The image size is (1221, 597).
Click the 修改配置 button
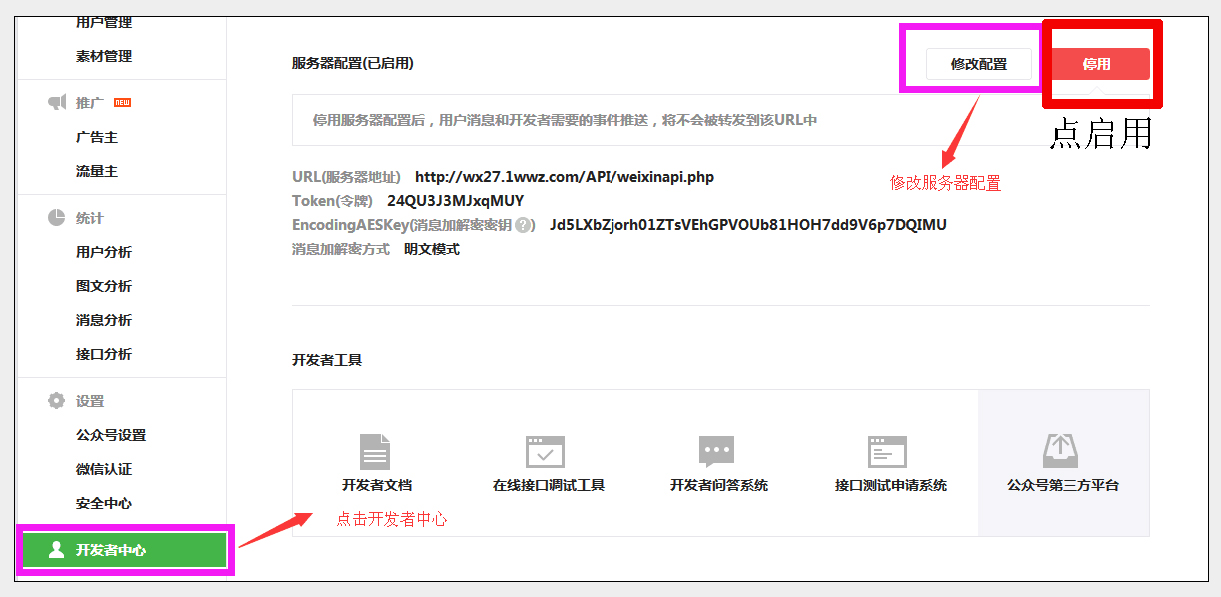click(x=978, y=64)
